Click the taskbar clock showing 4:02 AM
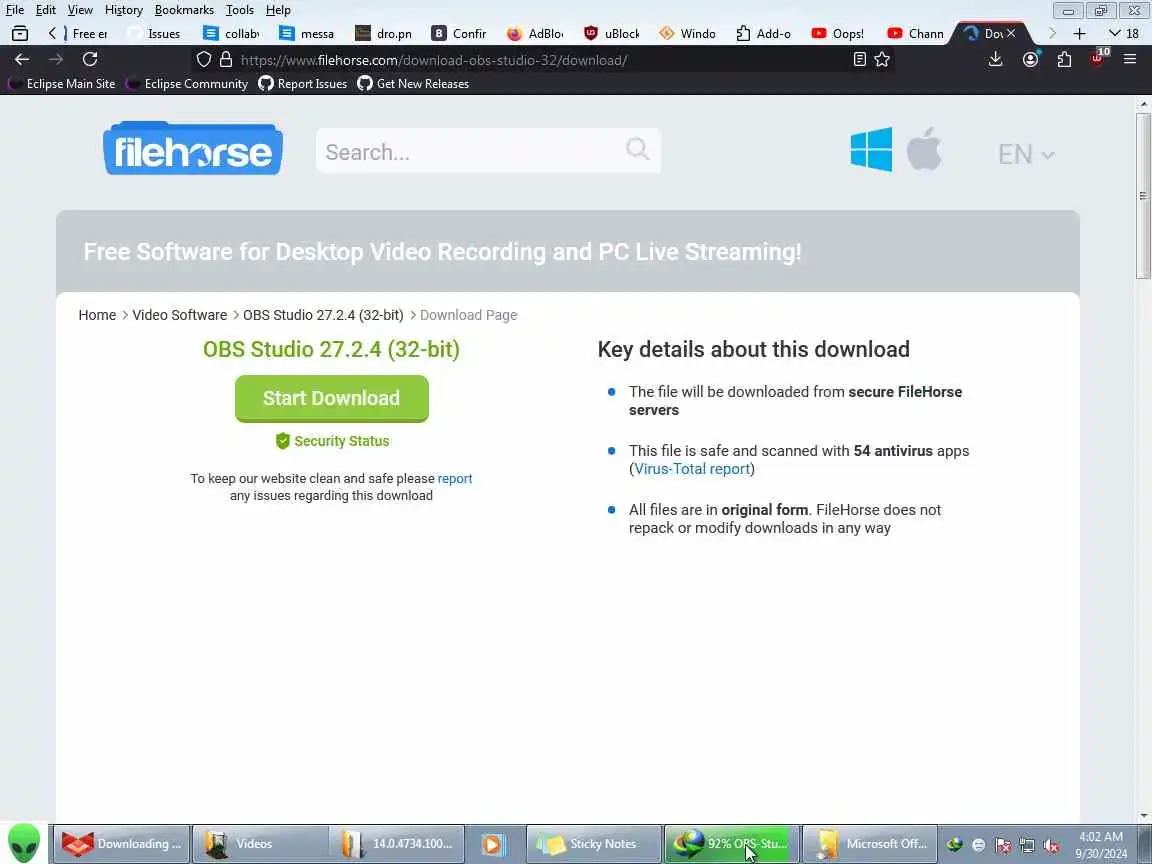Screen dimensions: 1152x864 point(1101,845)
